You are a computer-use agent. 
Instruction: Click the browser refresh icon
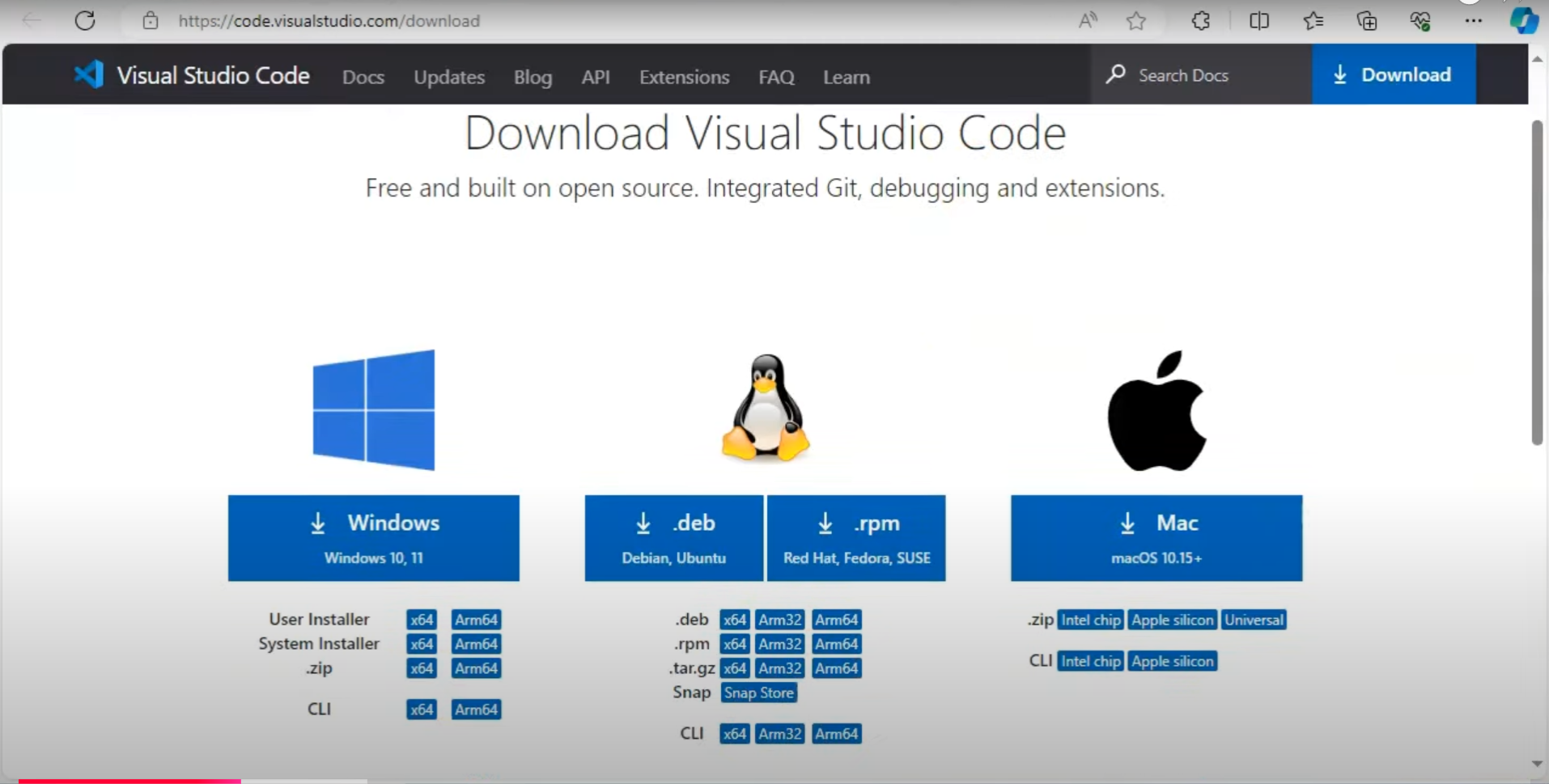click(85, 21)
